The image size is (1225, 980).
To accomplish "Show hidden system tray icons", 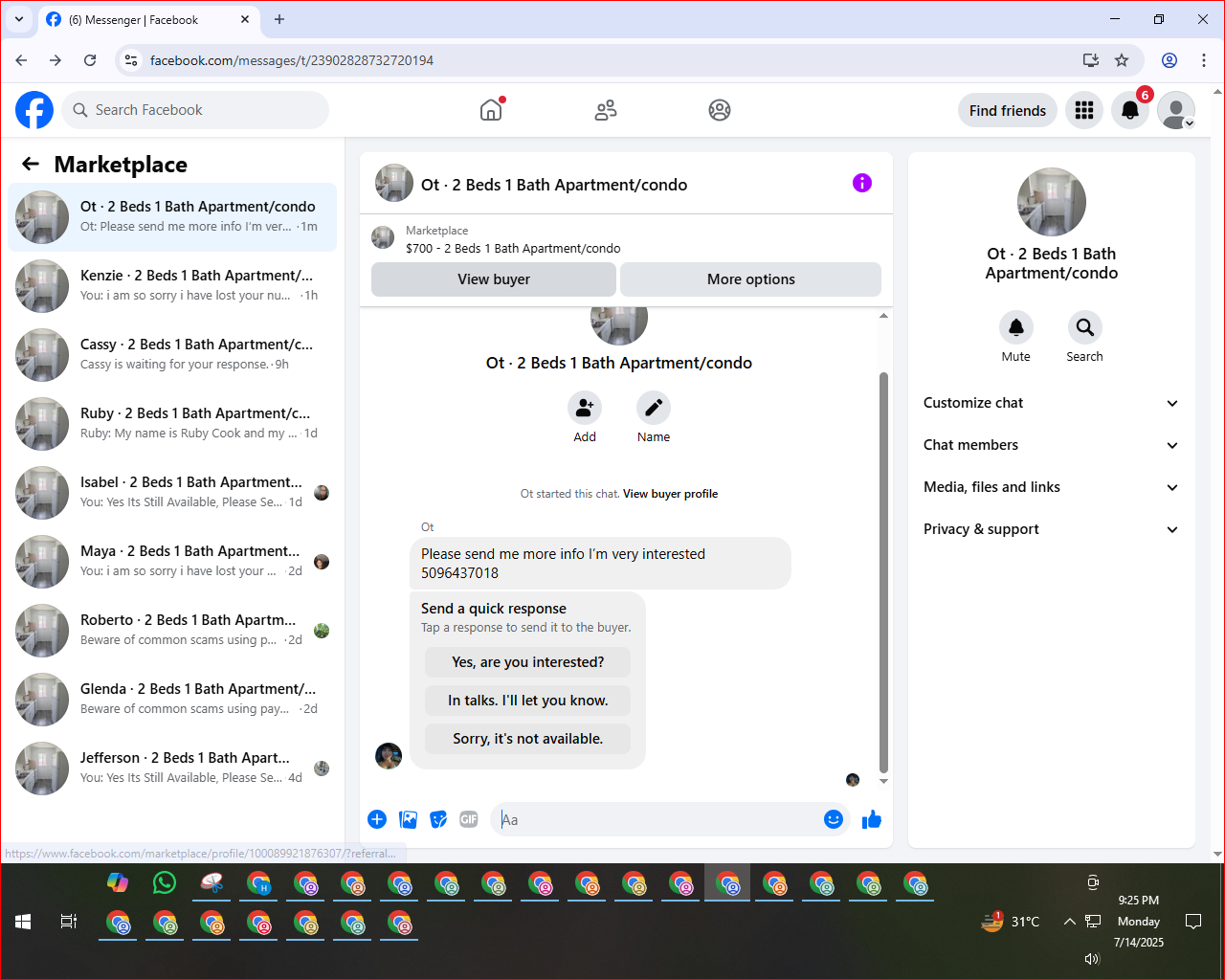I will [x=1069, y=922].
